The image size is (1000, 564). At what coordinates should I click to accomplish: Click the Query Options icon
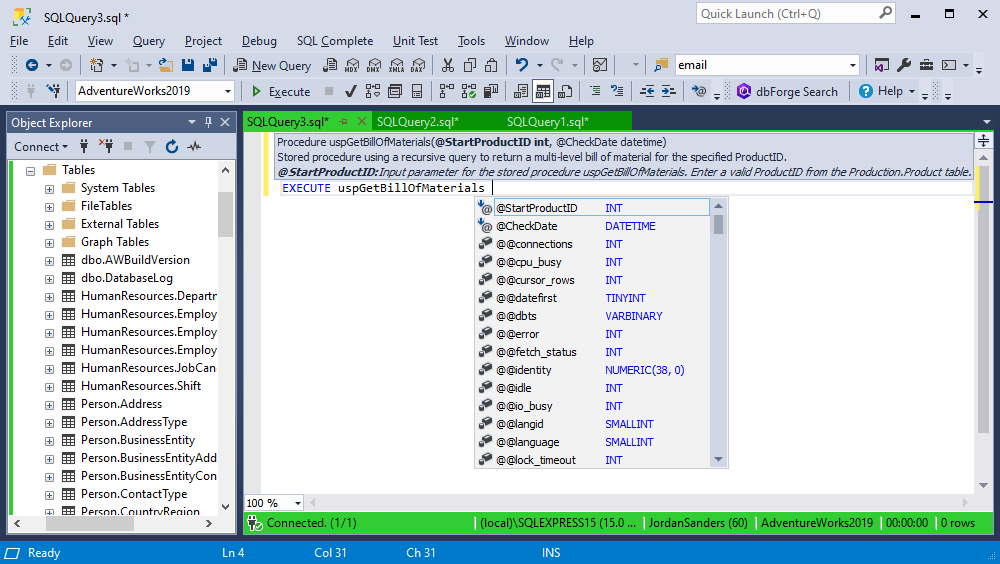[x=395, y=91]
